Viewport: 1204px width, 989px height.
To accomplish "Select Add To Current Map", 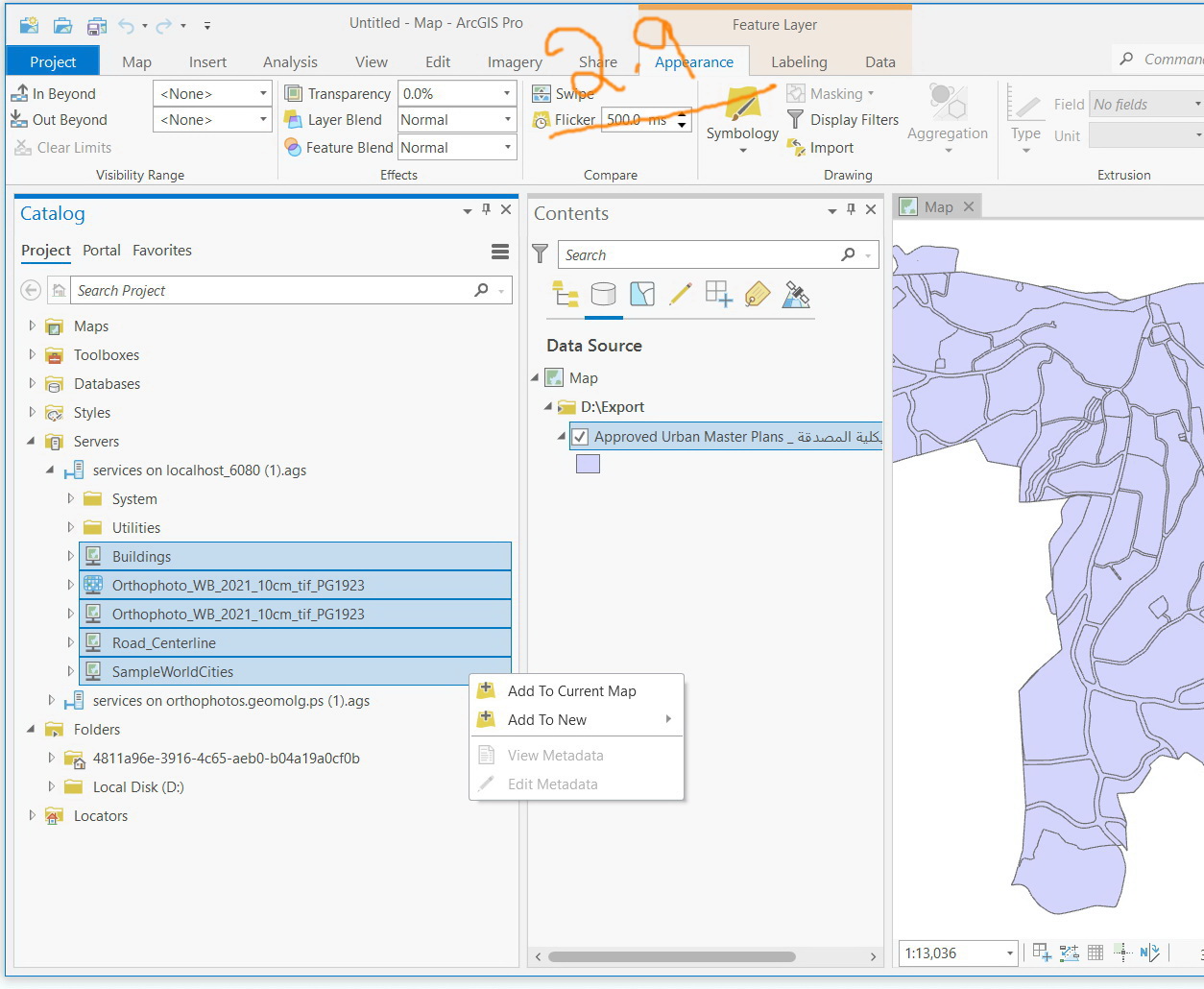I will pyautogui.click(x=571, y=691).
